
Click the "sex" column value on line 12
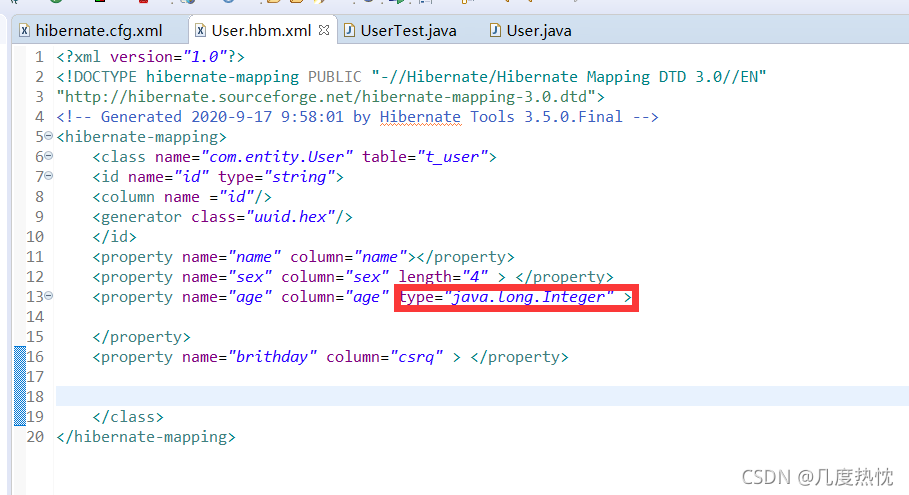(367, 276)
